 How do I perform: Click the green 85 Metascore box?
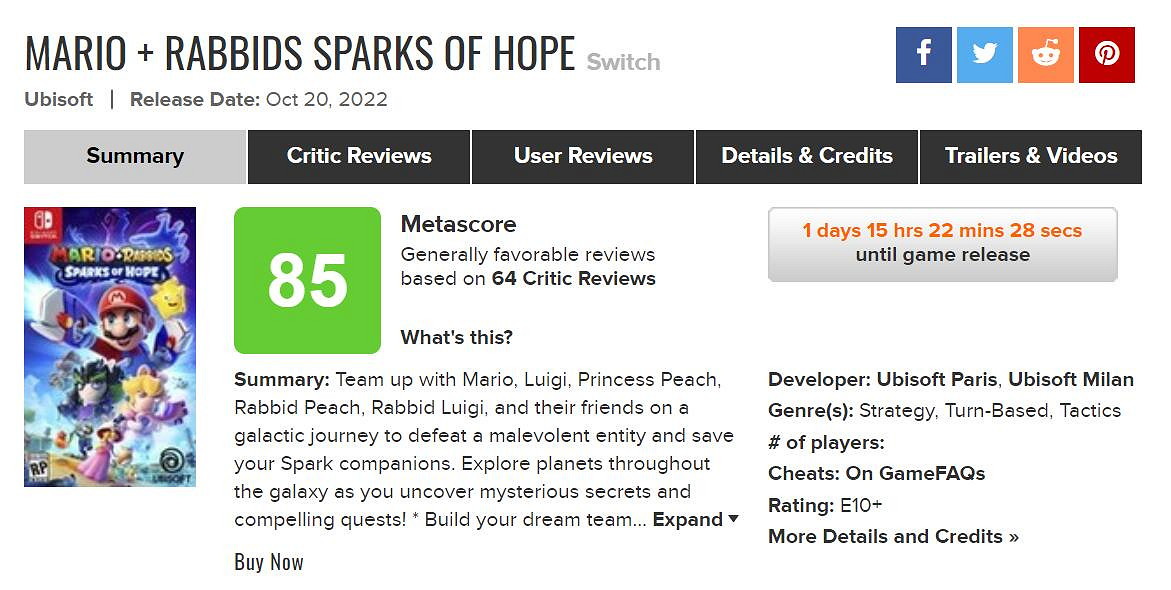(x=307, y=281)
